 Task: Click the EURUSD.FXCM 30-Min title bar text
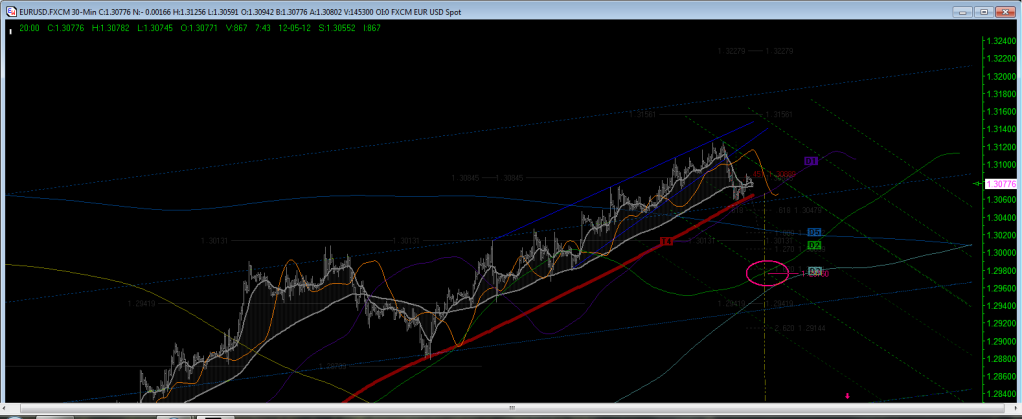click(x=60, y=13)
